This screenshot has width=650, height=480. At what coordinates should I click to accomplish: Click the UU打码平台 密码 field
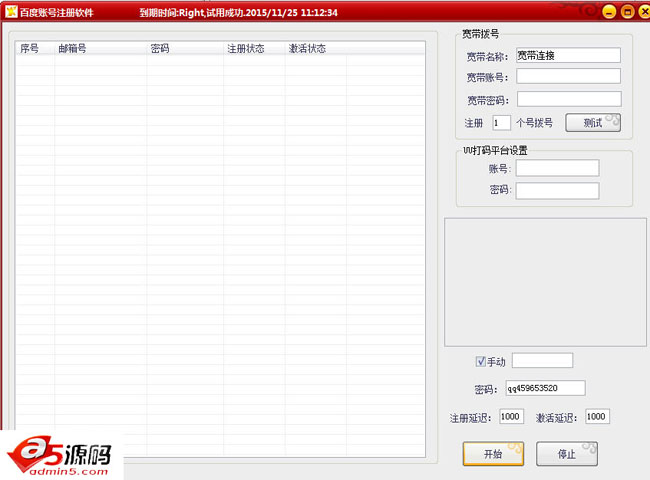[x=558, y=191]
